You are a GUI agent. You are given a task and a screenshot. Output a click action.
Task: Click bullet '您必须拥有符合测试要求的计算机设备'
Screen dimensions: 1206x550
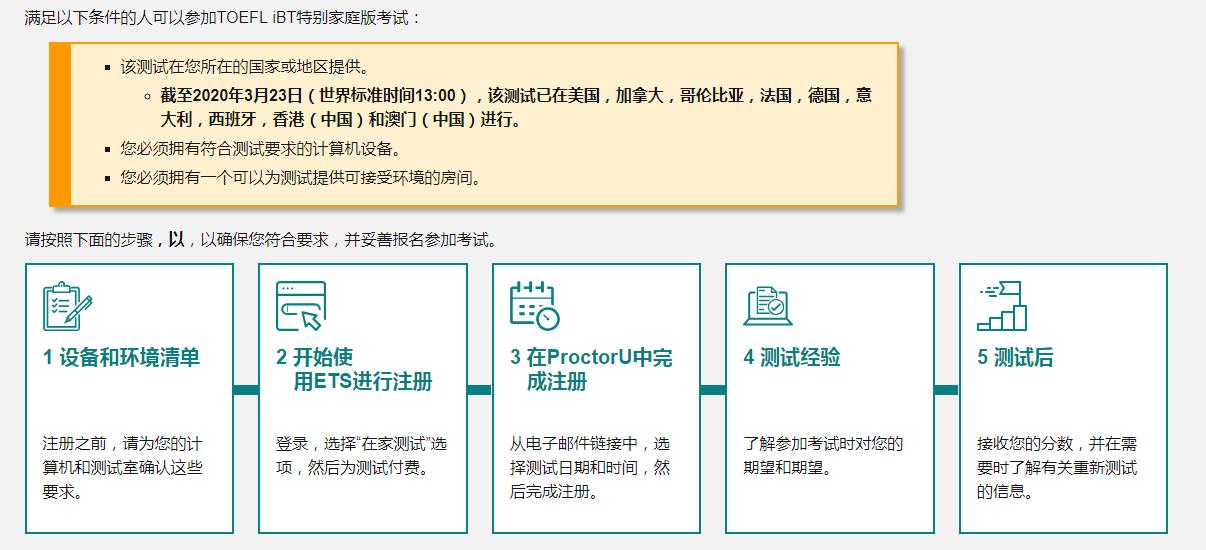261,149
